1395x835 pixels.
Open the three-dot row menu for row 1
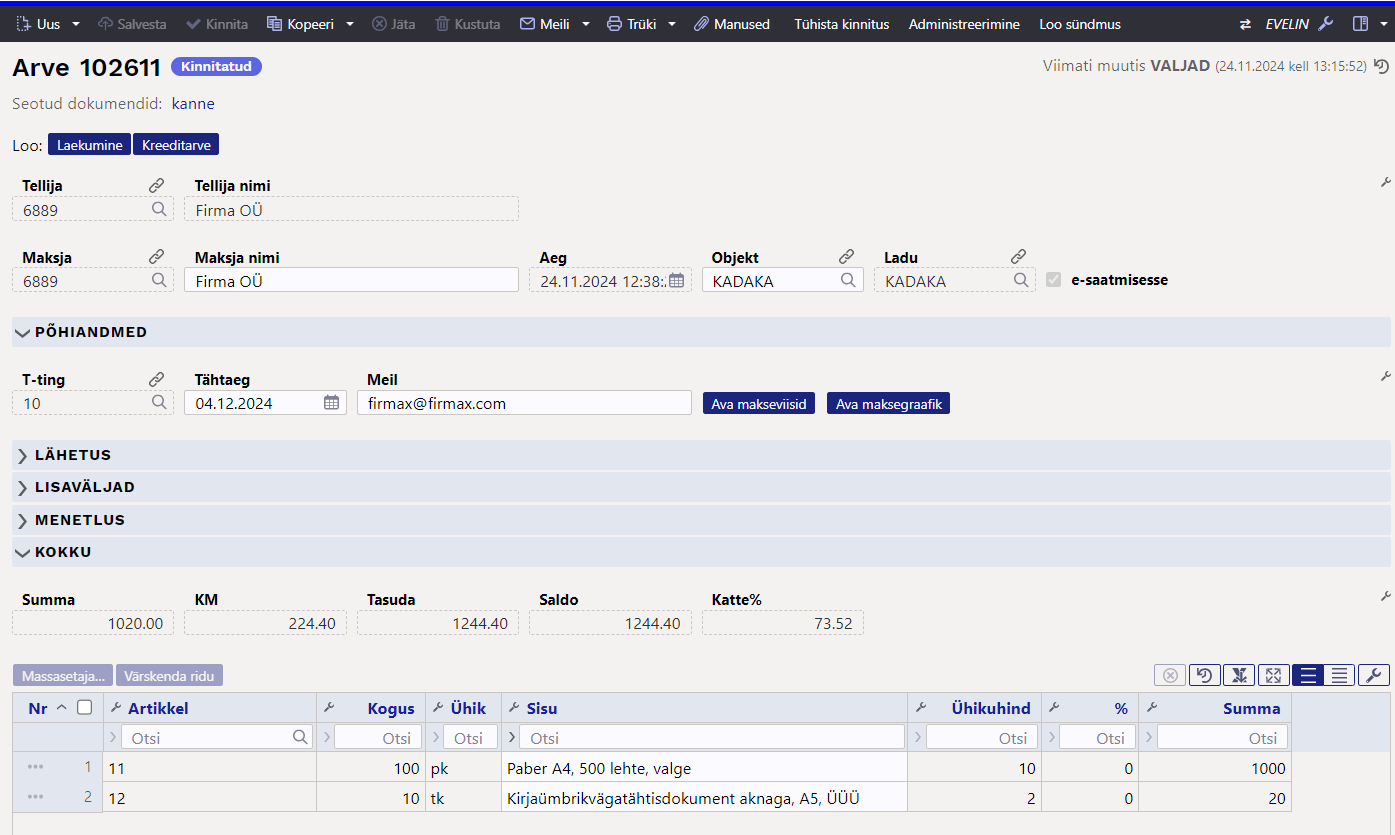click(36, 767)
